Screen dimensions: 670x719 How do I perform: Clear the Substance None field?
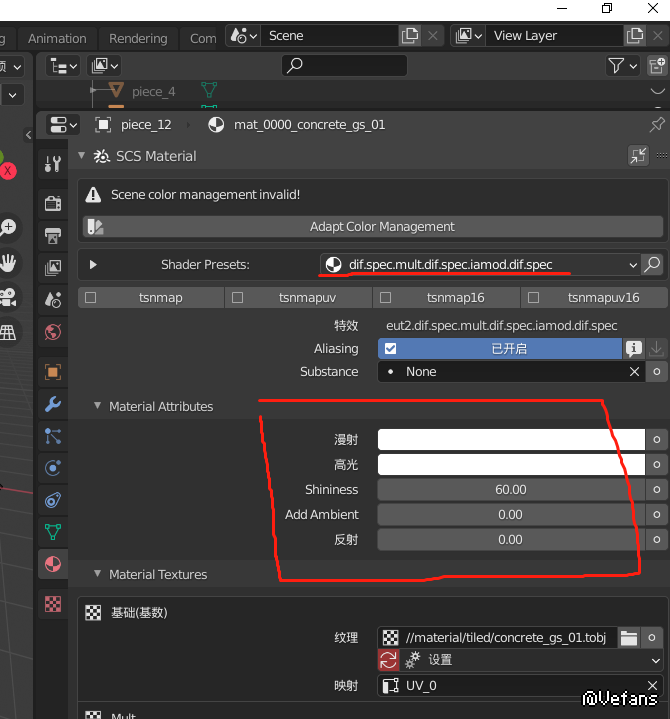coord(634,372)
